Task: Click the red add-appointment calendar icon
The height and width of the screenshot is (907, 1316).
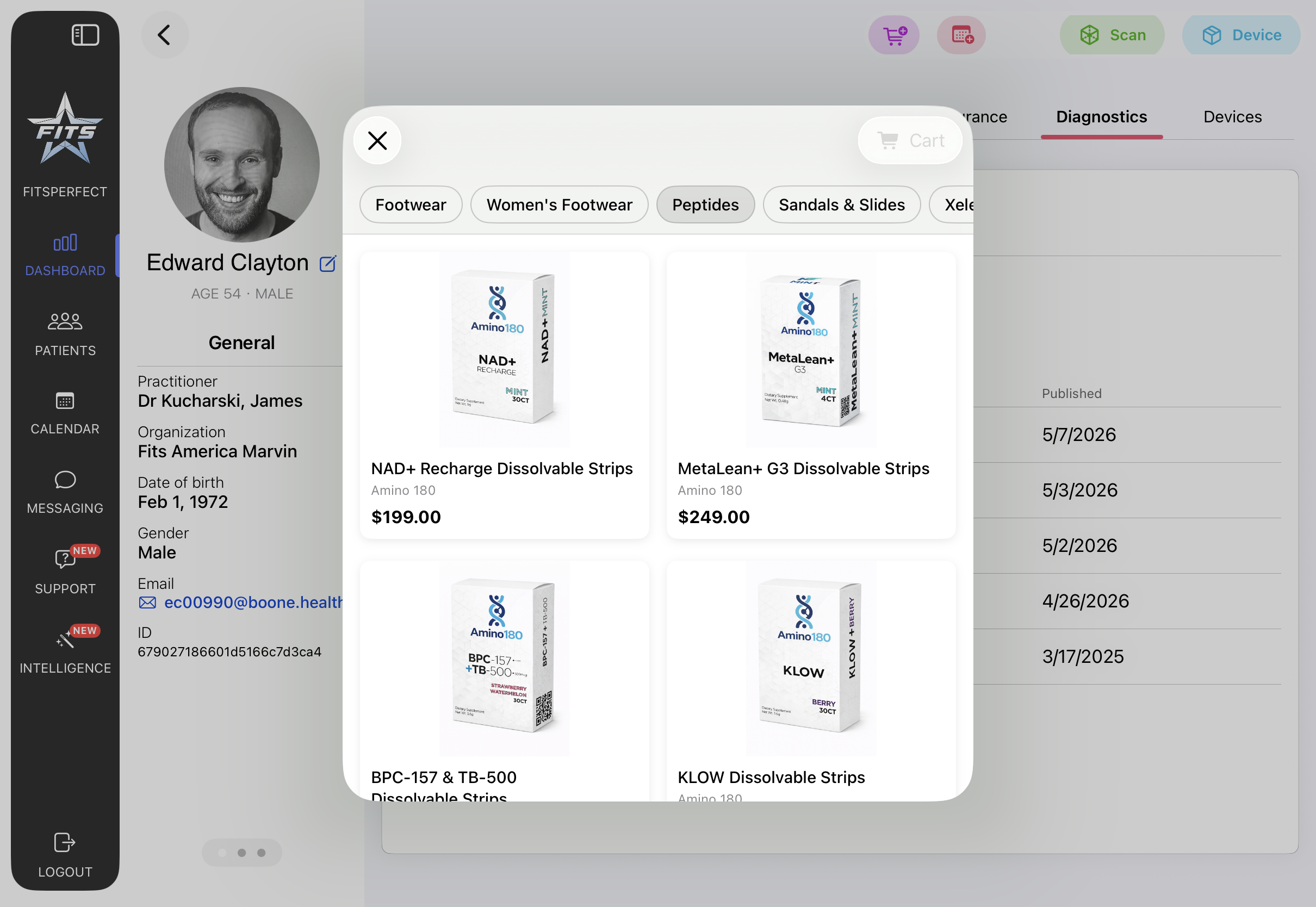Action: [x=961, y=35]
